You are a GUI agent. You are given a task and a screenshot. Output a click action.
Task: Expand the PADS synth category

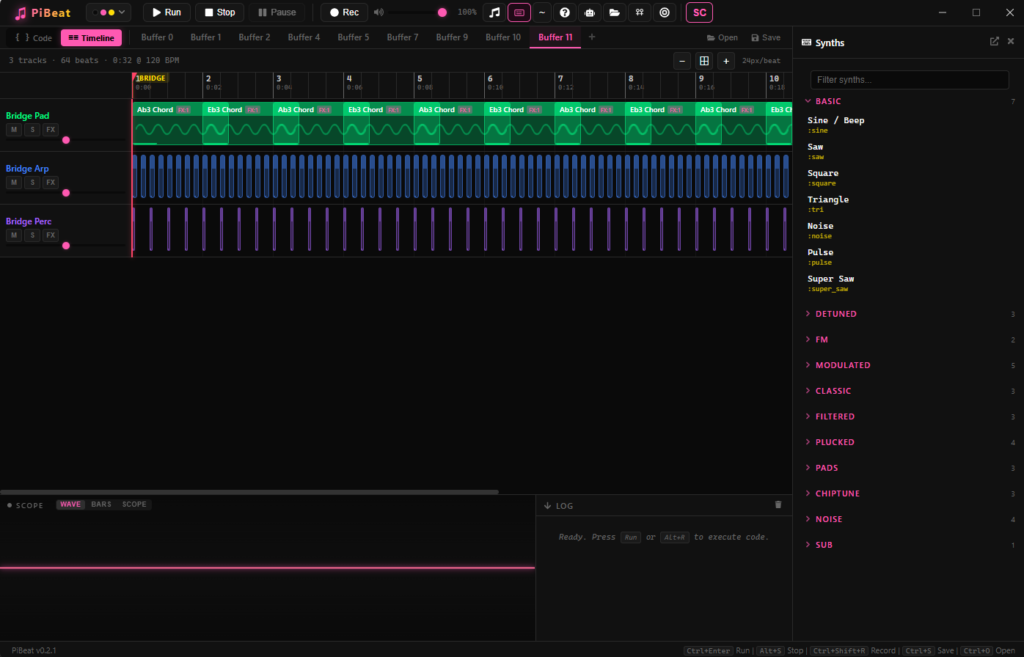pos(826,468)
